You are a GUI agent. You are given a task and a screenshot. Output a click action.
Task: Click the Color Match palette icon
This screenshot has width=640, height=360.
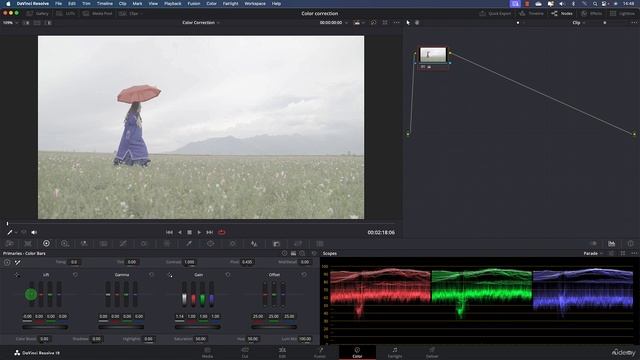click(x=28, y=244)
